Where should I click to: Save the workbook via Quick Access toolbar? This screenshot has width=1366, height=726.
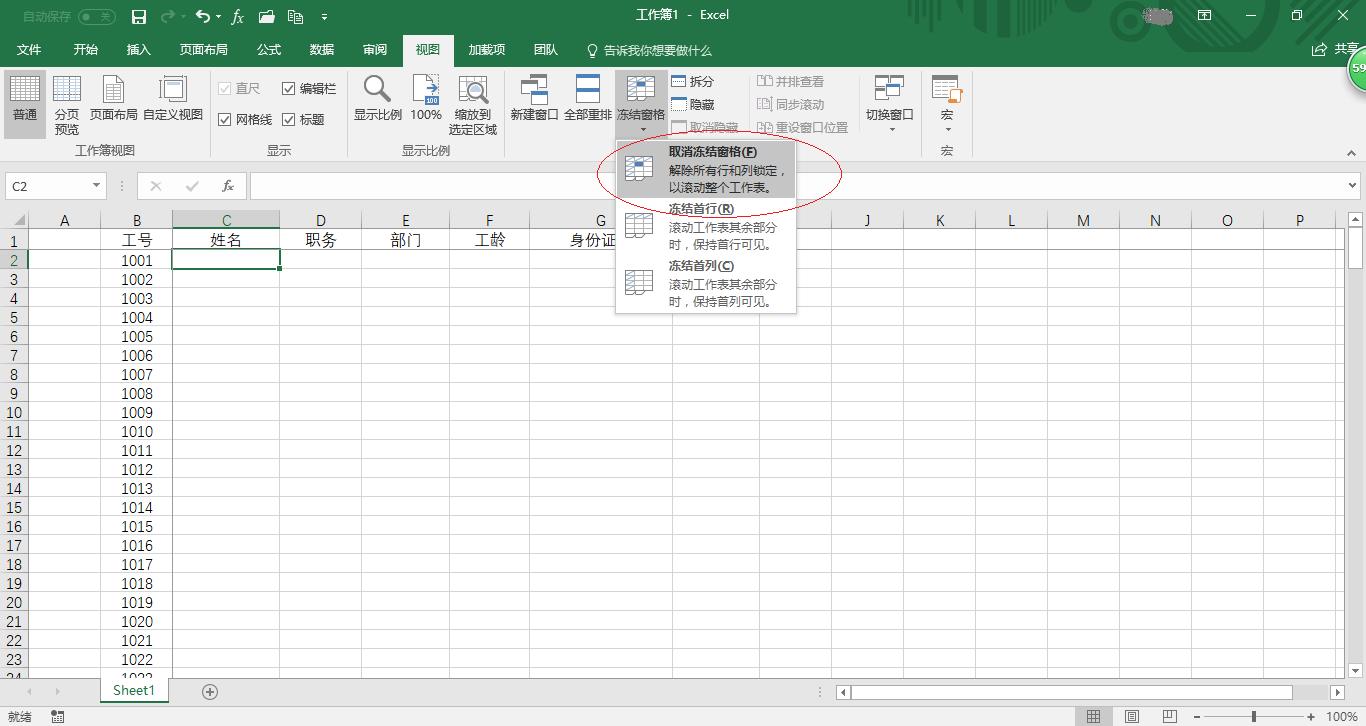139,16
